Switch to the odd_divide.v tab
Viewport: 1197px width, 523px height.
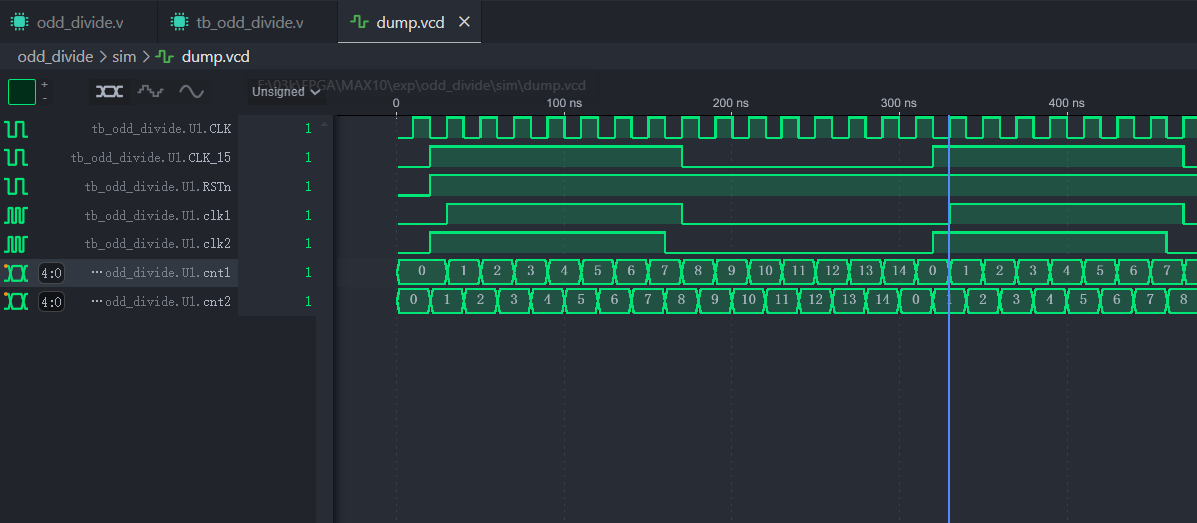point(78,22)
